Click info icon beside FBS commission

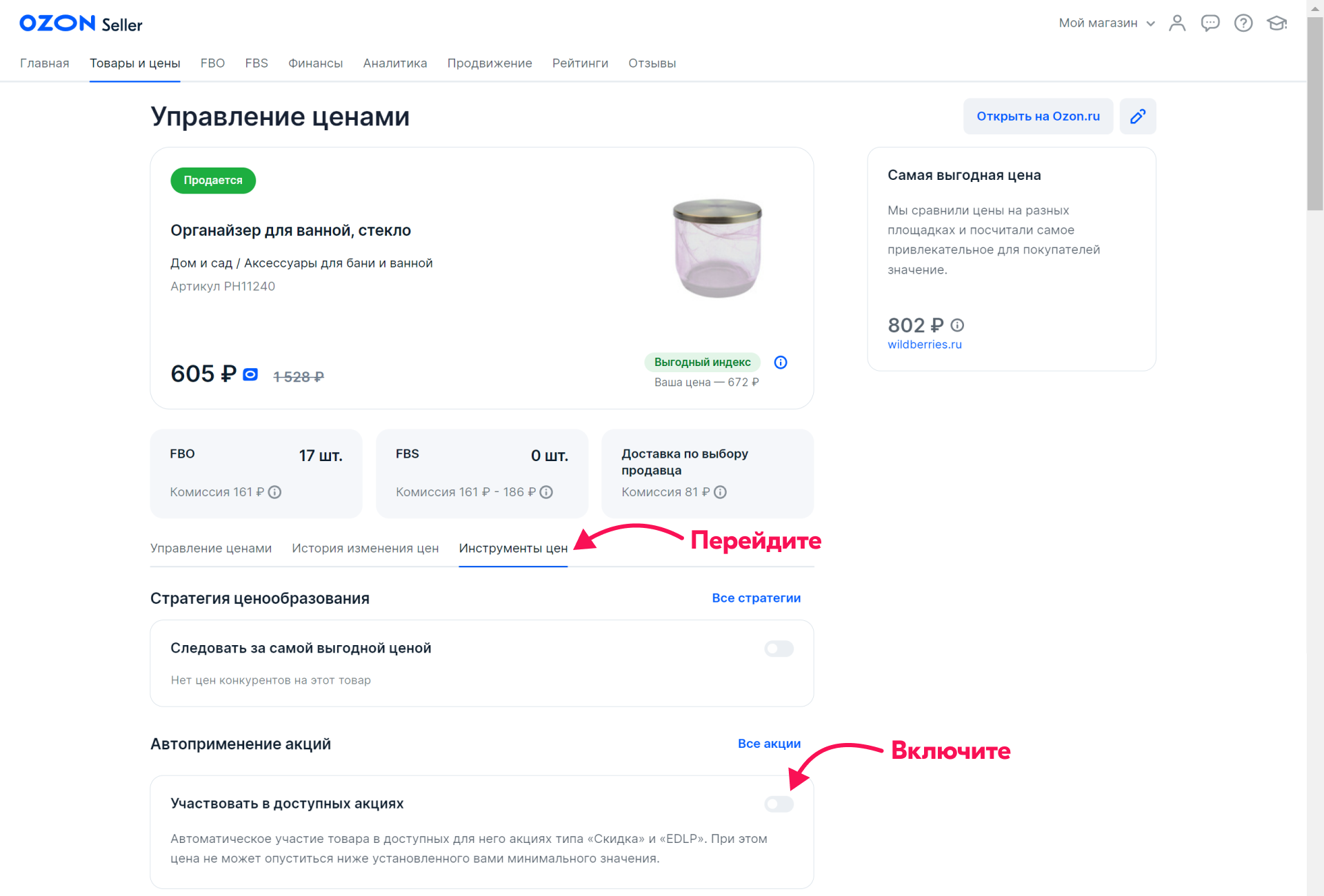[546, 492]
